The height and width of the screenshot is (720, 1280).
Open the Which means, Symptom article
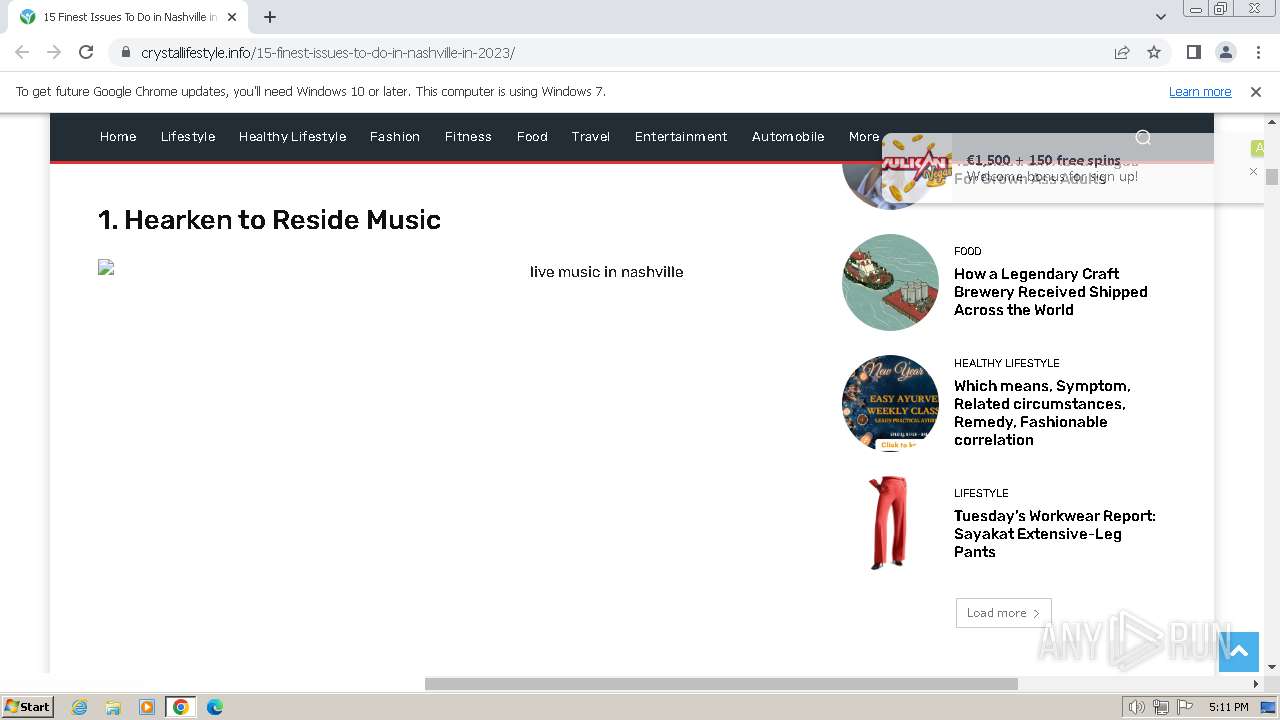click(1042, 413)
